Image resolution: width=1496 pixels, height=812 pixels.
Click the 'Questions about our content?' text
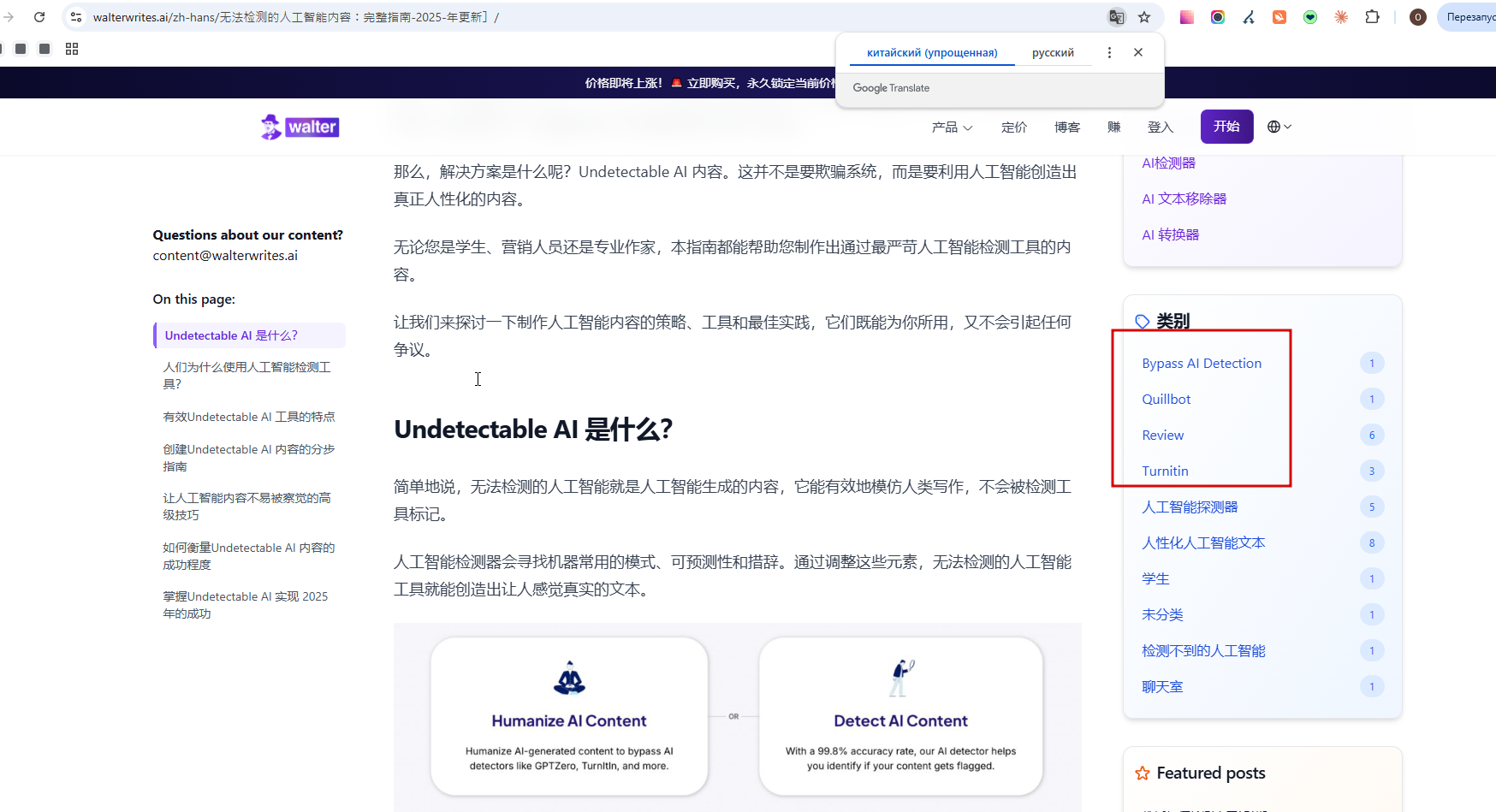coord(248,235)
